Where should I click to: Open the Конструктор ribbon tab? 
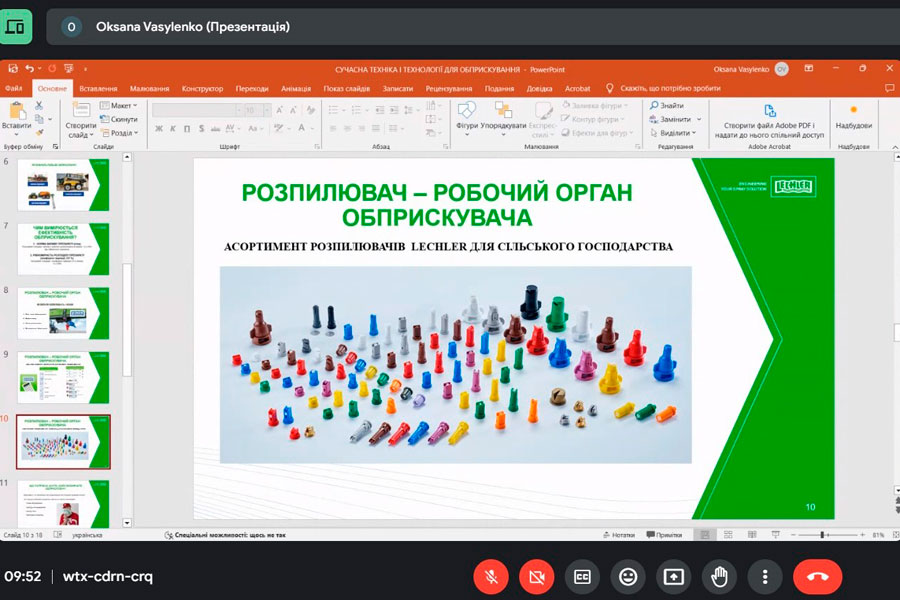click(x=202, y=88)
